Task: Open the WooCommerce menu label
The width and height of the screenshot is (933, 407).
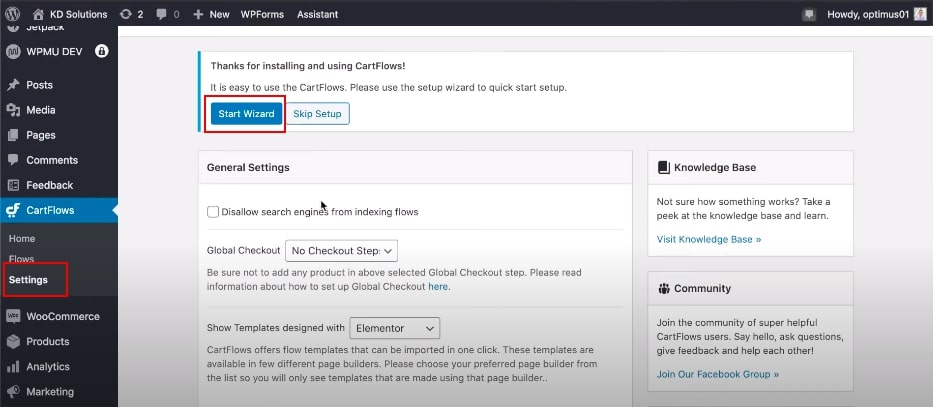Action: point(63,317)
